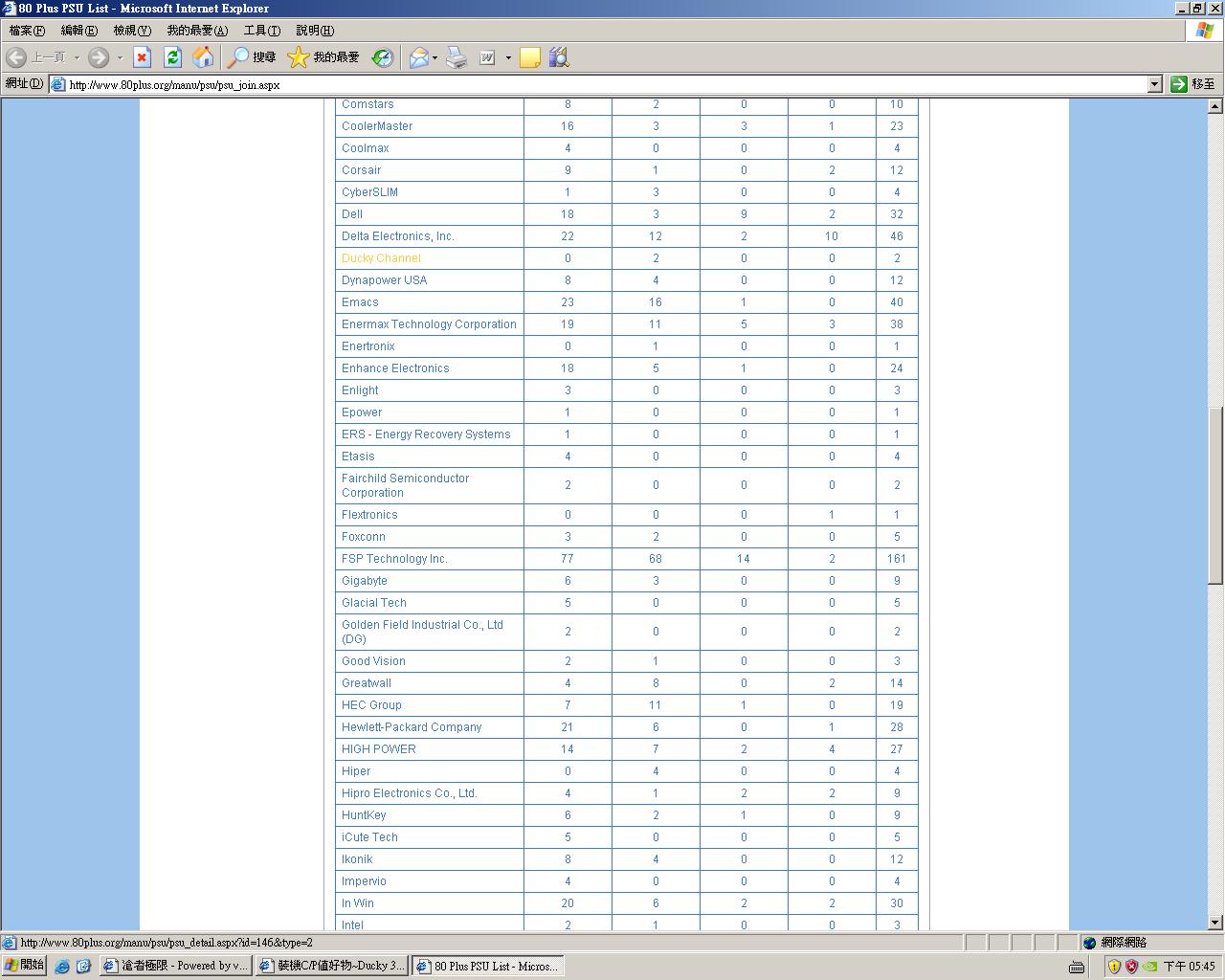Screen dimensions: 1225x980
Task: Open the Greatwall manufacturer link
Action: coord(367,683)
